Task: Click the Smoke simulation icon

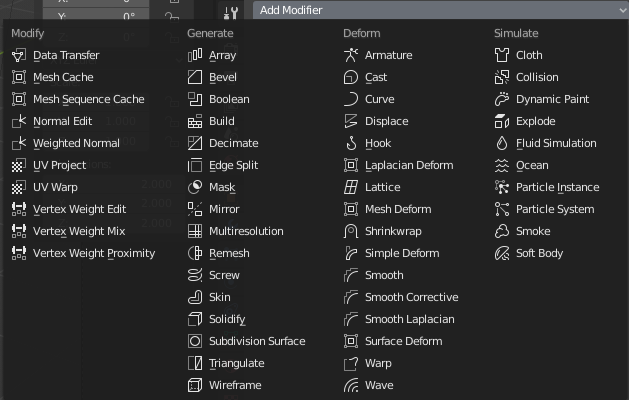Action: (x=502, y=231)
